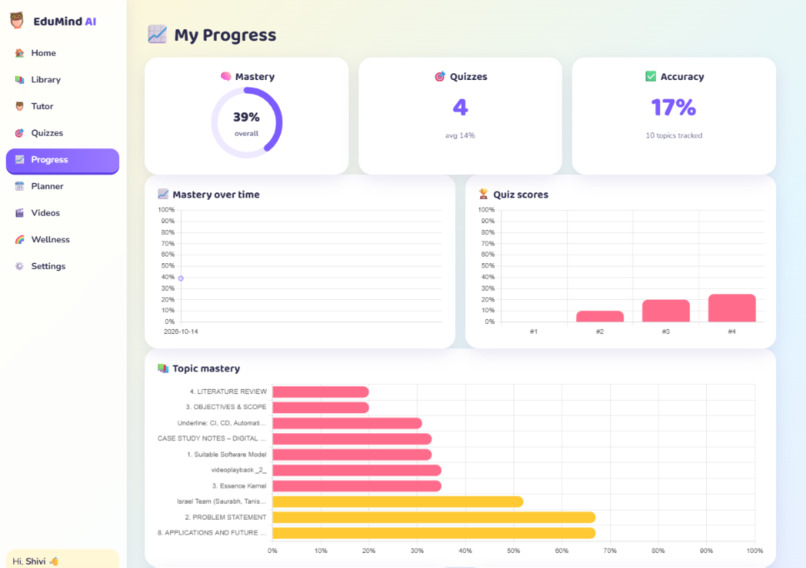Click the EduMind AI owl logo
Screen dimensions: 806x568
click(17, 21)
